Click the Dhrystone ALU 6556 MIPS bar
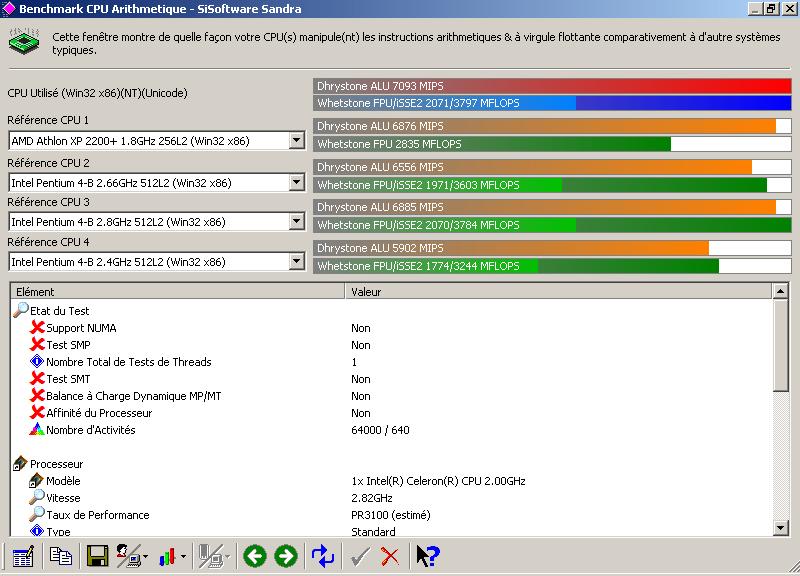 (x=552, y=167)
